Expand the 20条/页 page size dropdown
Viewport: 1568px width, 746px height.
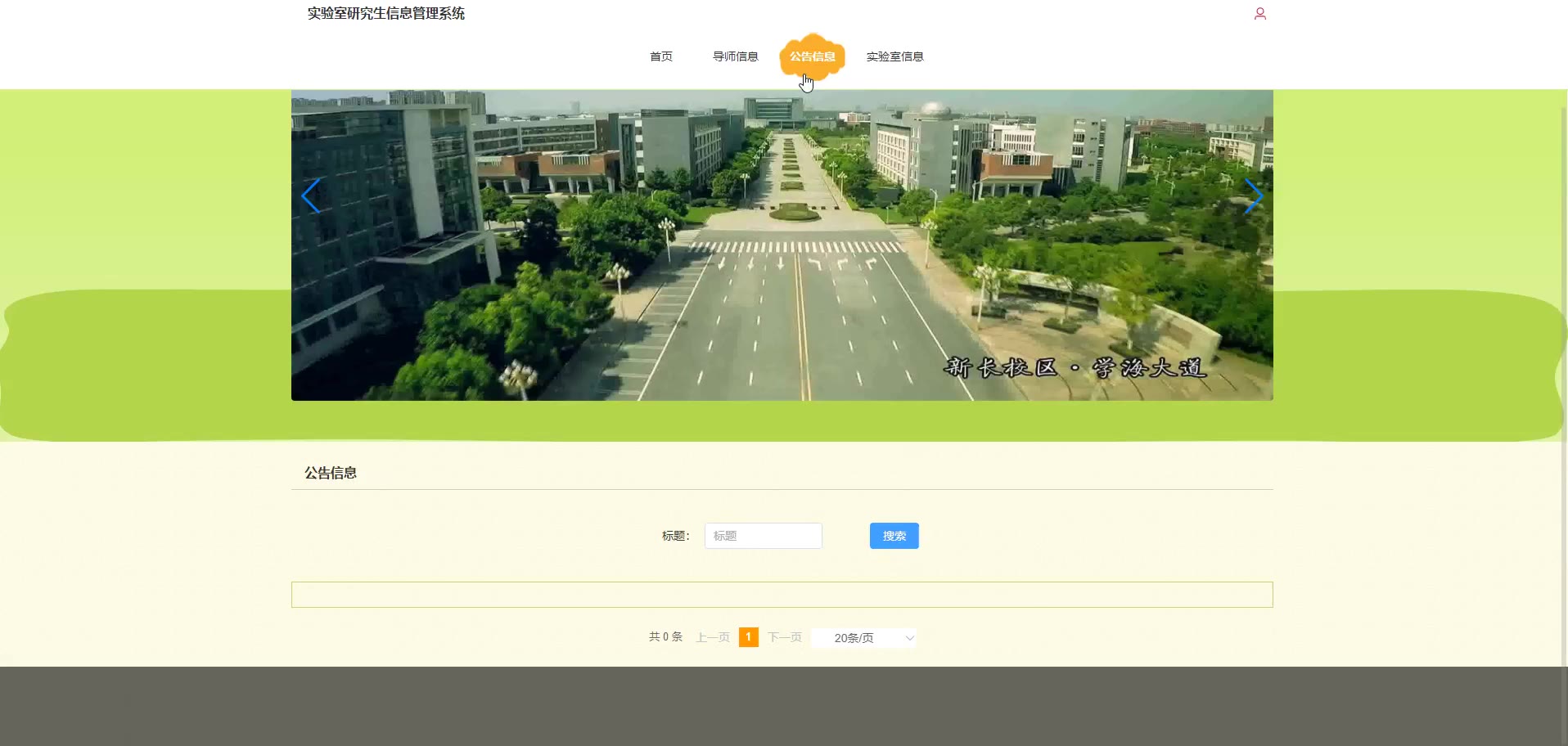pos(863,638)
